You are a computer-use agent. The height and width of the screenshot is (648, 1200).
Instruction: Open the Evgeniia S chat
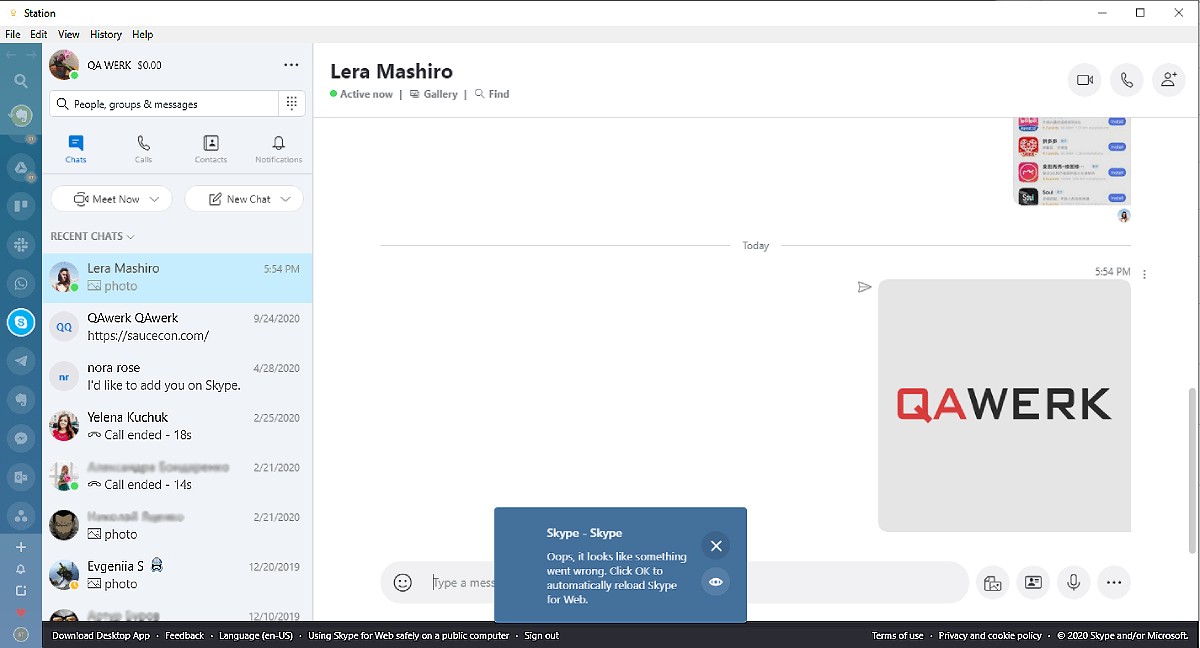pos(177,575)
